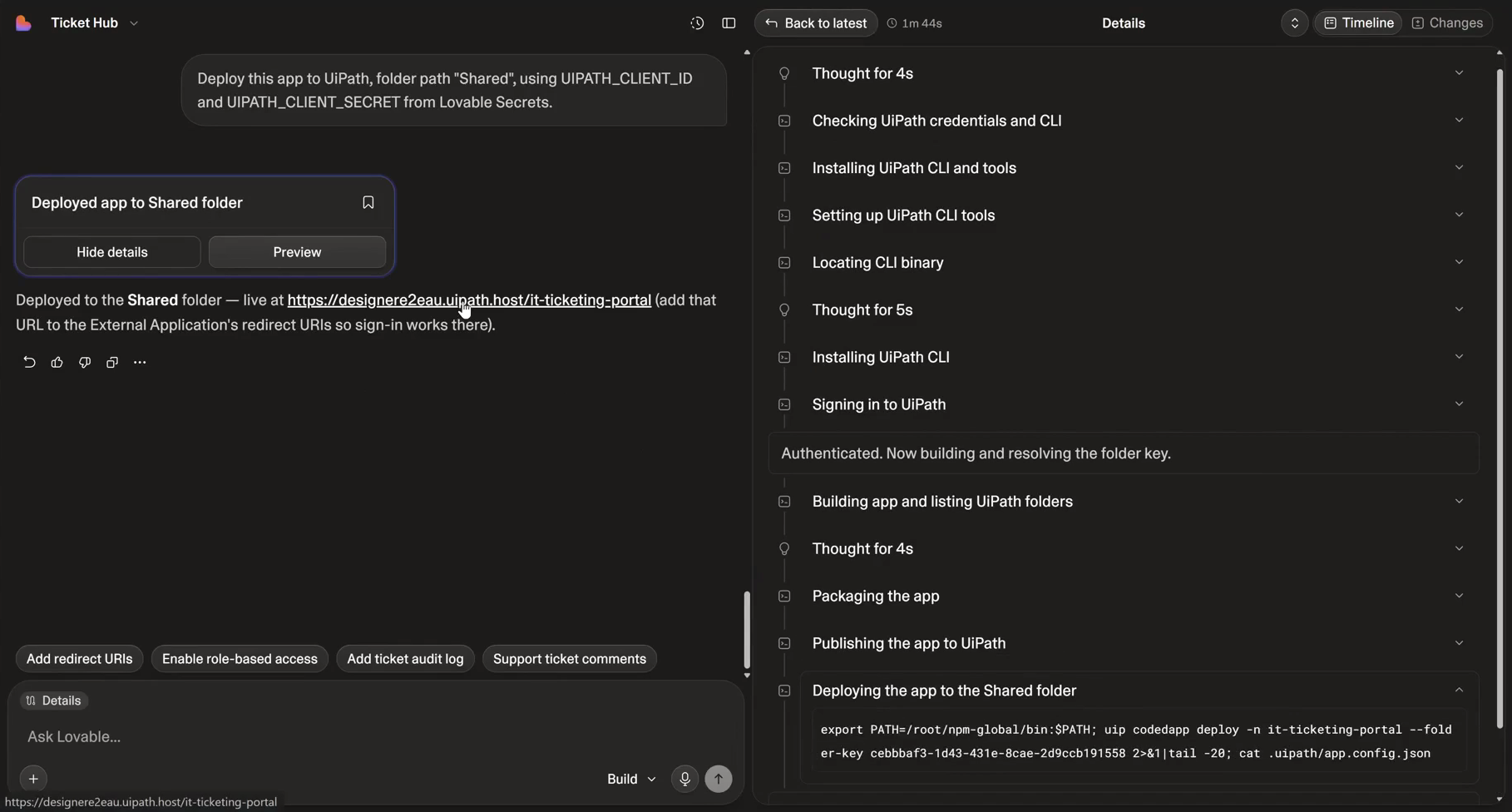
Task: Bookmark the Deployed app to Shared folder card
Action: tap(368, 202)
